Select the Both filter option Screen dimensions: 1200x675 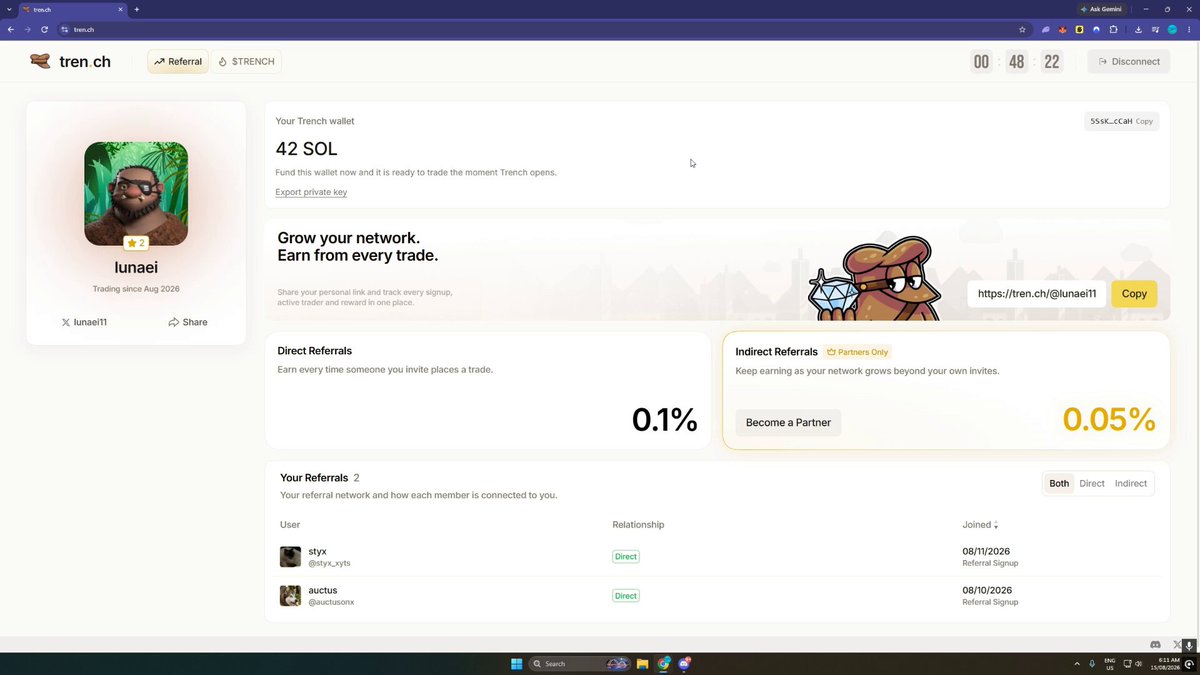point(1059,483)
